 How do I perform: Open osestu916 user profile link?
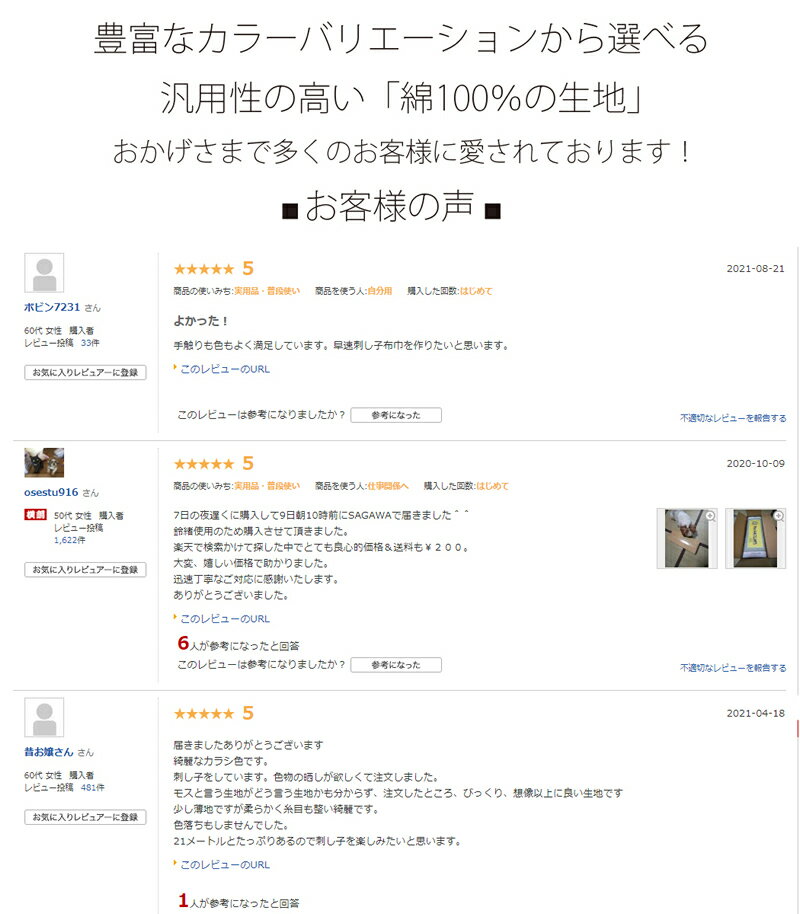click(x=51, y=492)
